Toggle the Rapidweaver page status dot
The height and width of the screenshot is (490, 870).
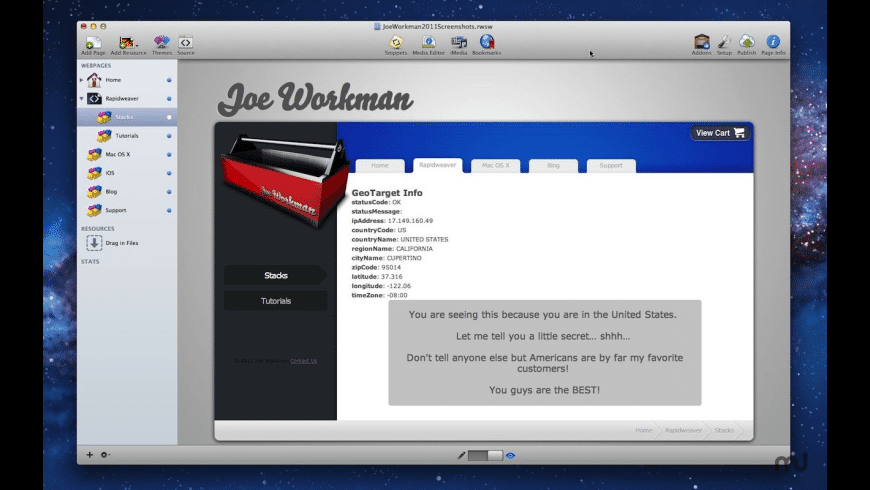[169, 99]
